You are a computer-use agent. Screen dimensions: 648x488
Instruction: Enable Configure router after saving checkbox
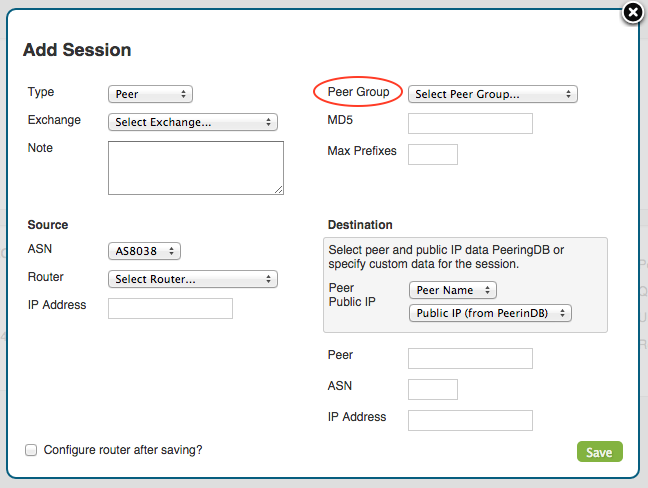point(31,450)
